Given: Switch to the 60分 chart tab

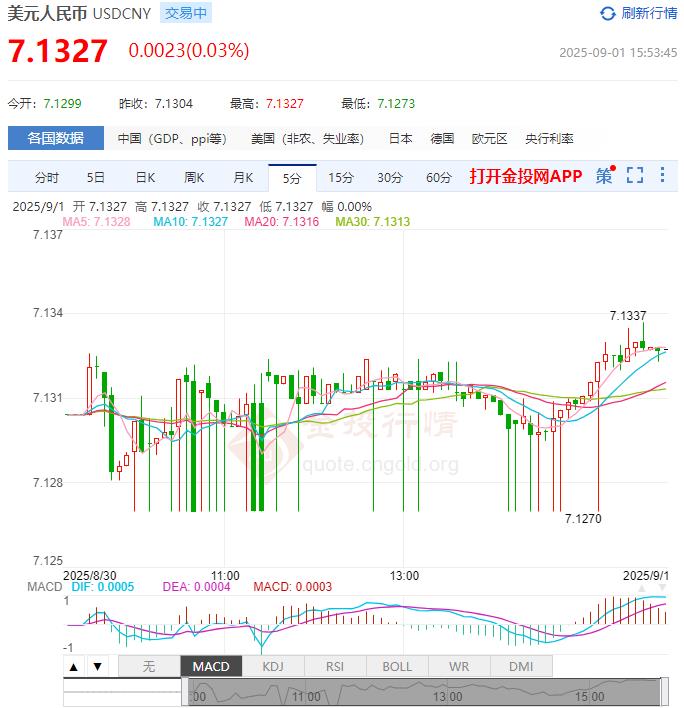Looking at the screenshot, I should pos(438,178).
